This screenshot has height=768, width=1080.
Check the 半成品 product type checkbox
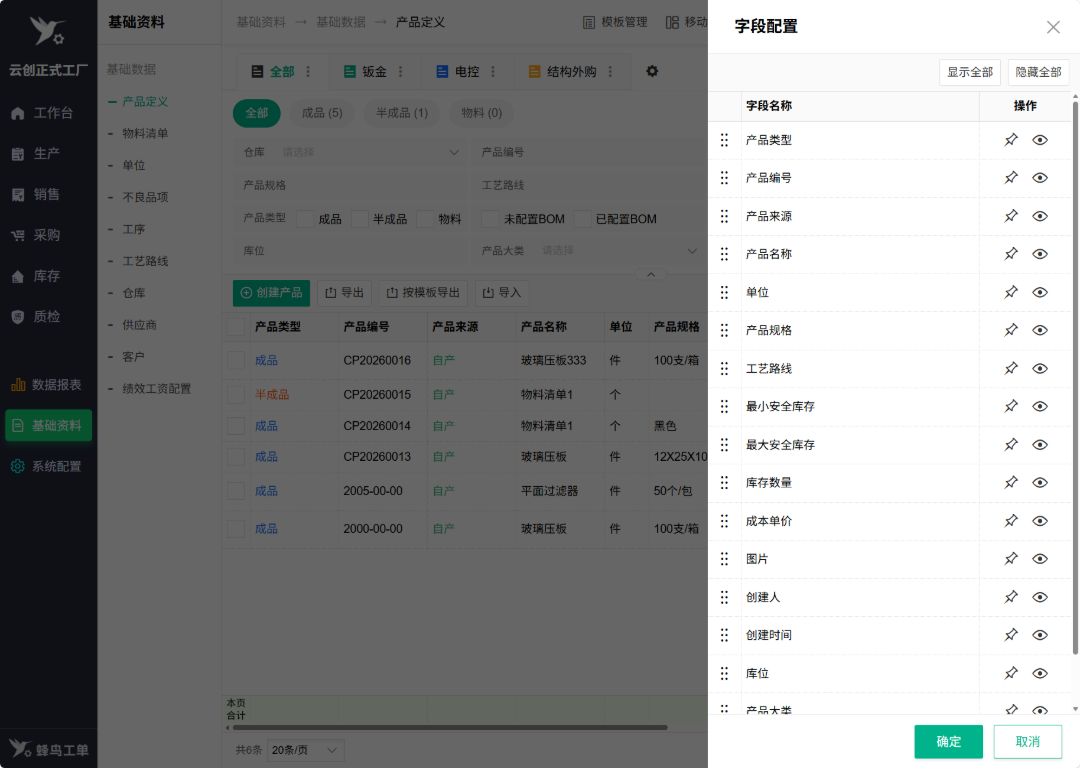click(360, 219)
